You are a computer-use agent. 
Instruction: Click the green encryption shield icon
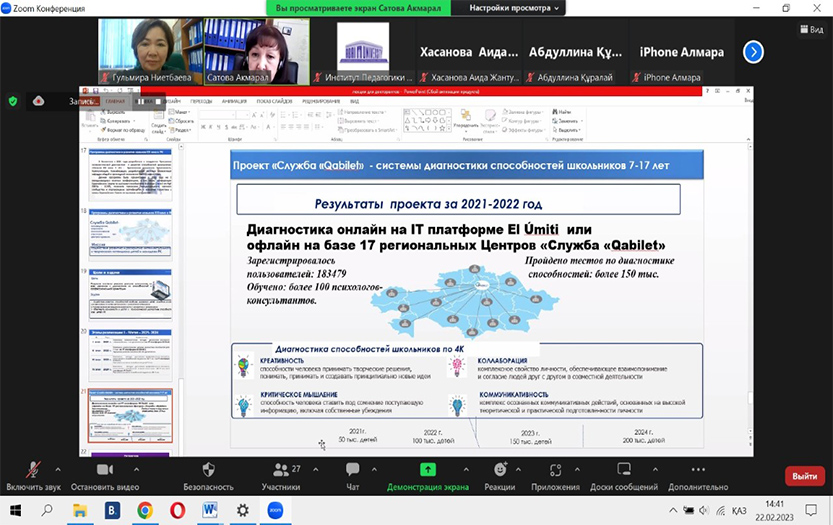13,101
